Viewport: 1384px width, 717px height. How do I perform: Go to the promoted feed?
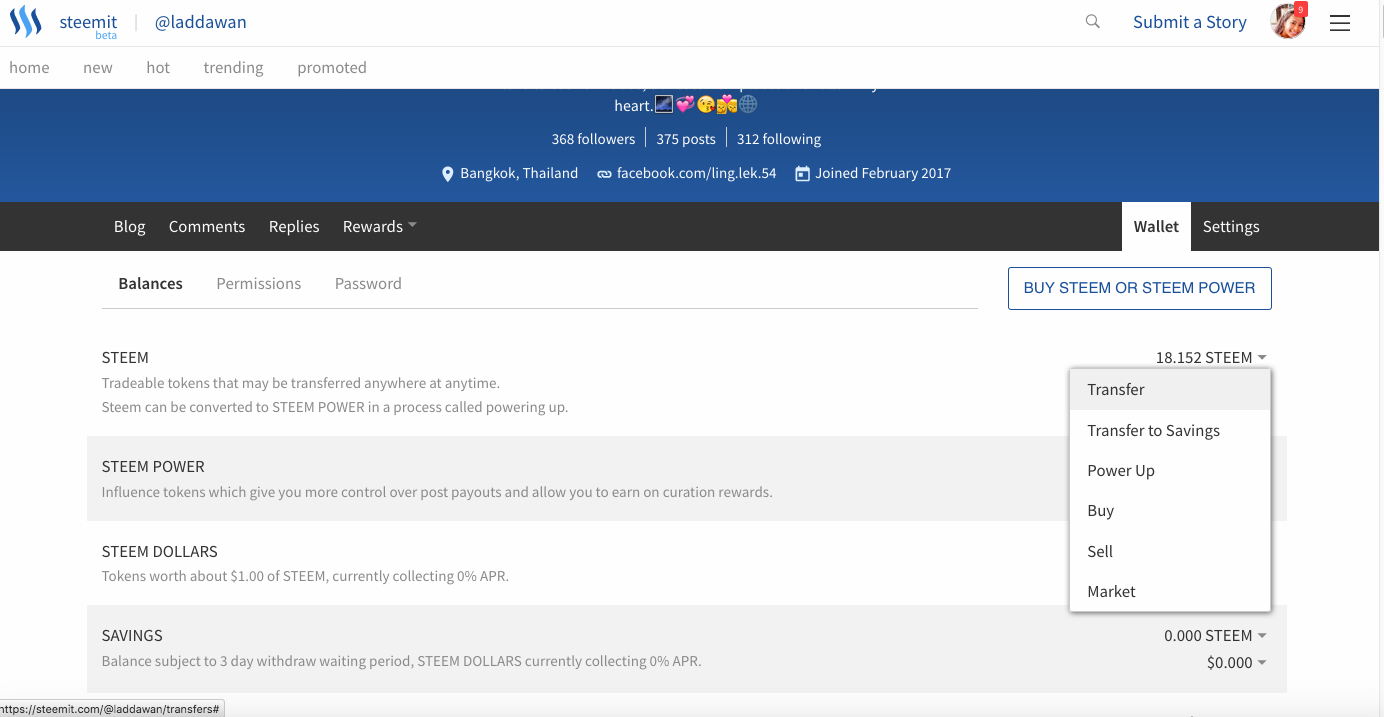coord(332,67)
